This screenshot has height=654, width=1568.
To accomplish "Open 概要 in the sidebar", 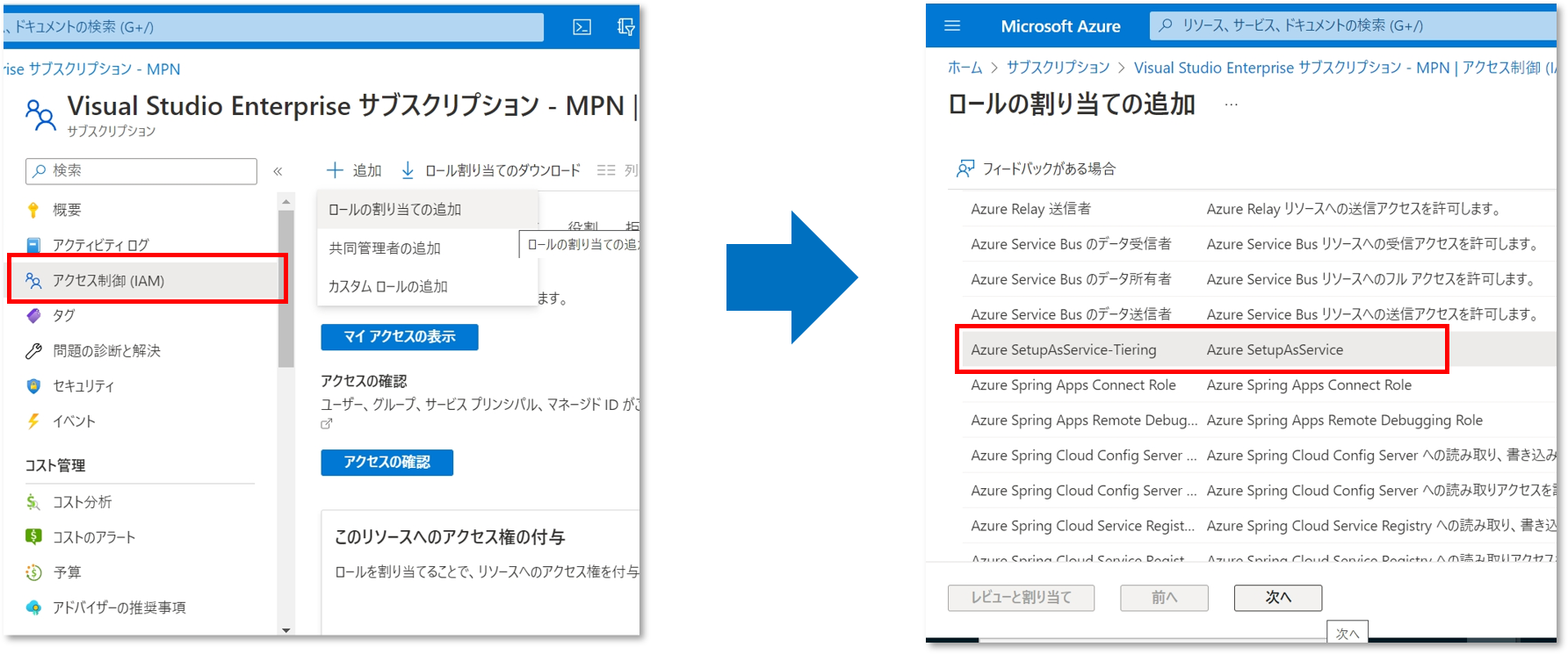I will [67, 210].
